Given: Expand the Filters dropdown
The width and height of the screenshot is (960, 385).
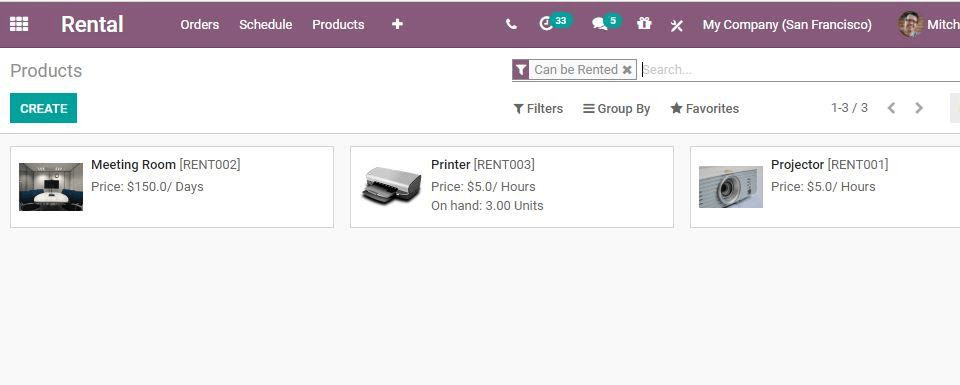Looking at the screenshot, I should point(538,108).
